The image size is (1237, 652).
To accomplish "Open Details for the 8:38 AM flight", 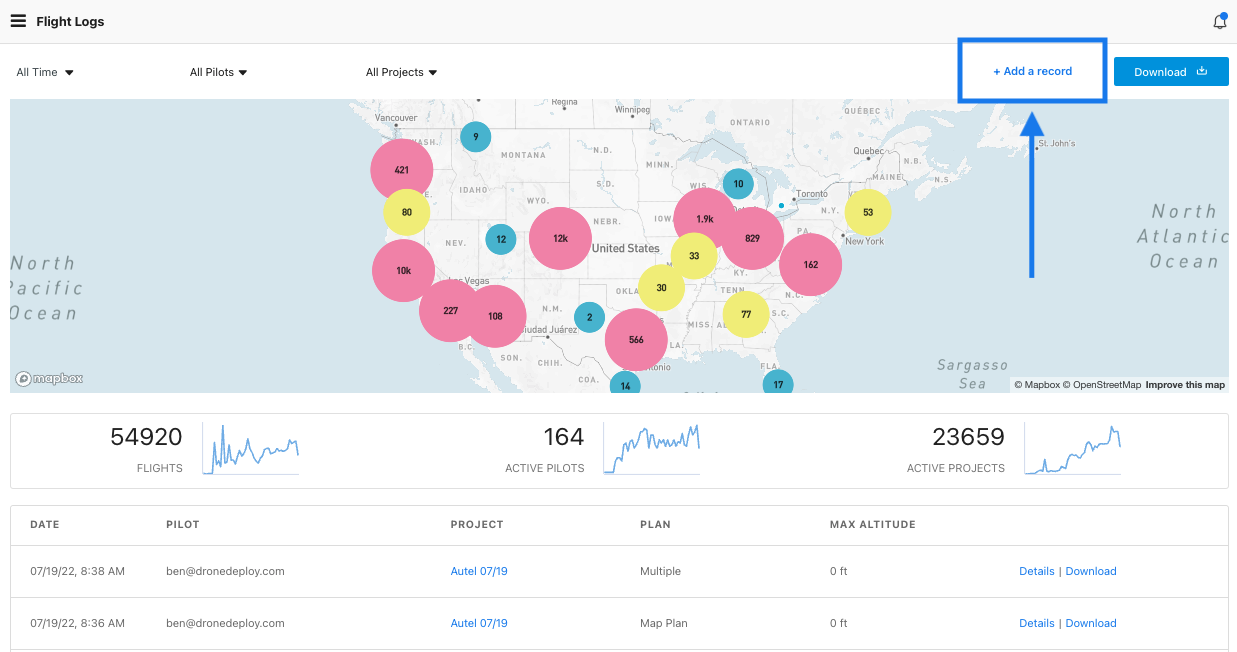I will (x=1036, y=571).
